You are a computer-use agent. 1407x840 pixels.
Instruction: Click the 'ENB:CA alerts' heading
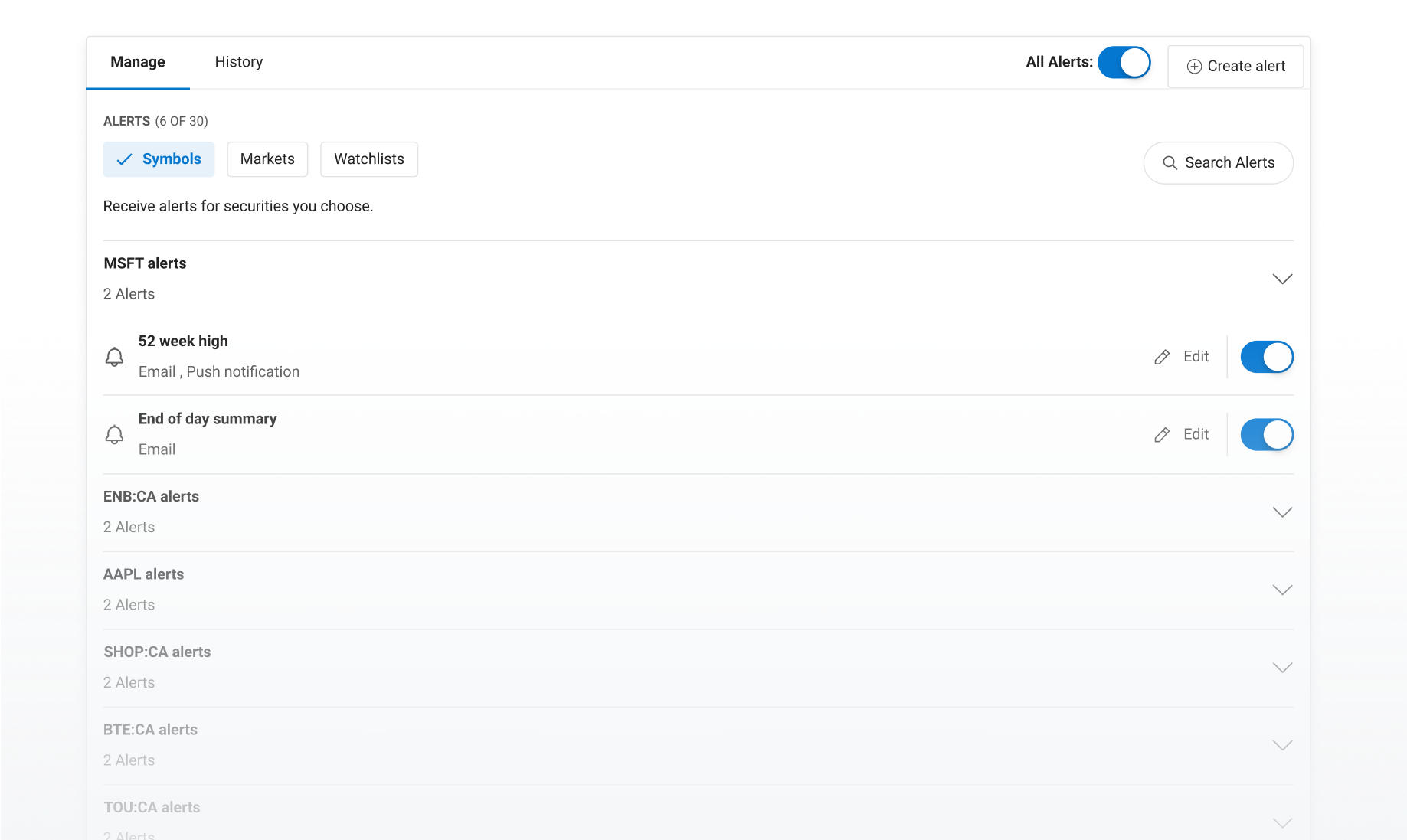151,497
